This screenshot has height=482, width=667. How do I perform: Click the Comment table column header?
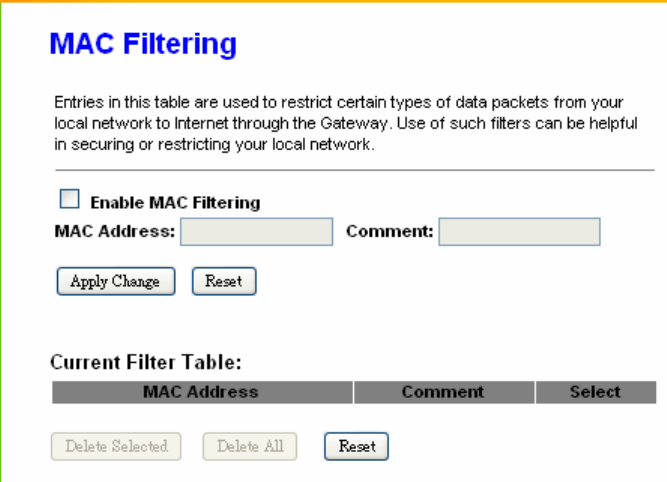tap(444, 392)
